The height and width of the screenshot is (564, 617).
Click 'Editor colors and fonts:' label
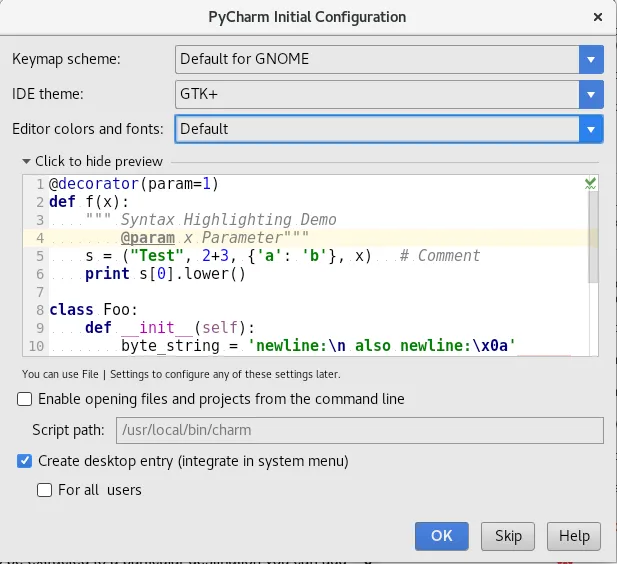88,129
